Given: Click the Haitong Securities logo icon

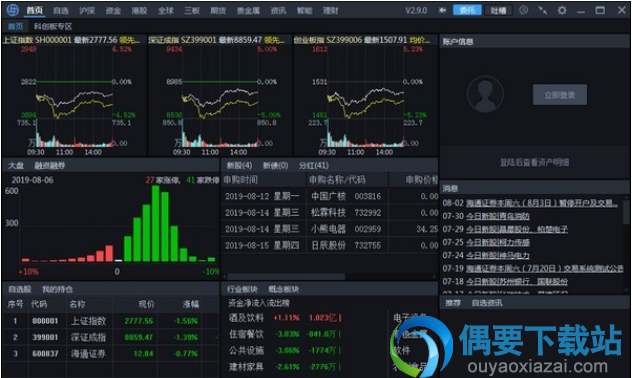Looking at the screenshot, I should (13, 10).
